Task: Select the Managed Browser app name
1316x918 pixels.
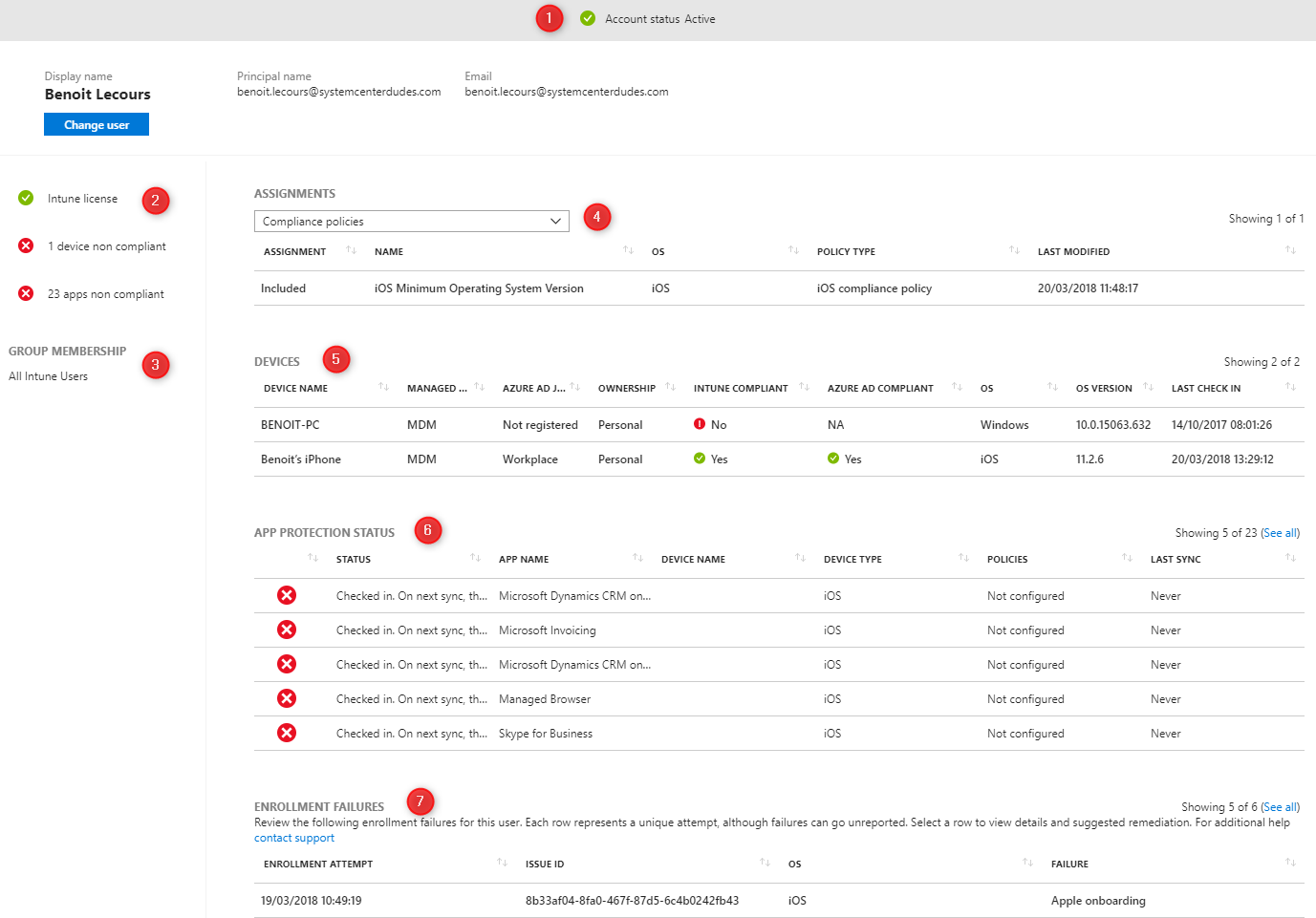Action: [x=545, y=699]
